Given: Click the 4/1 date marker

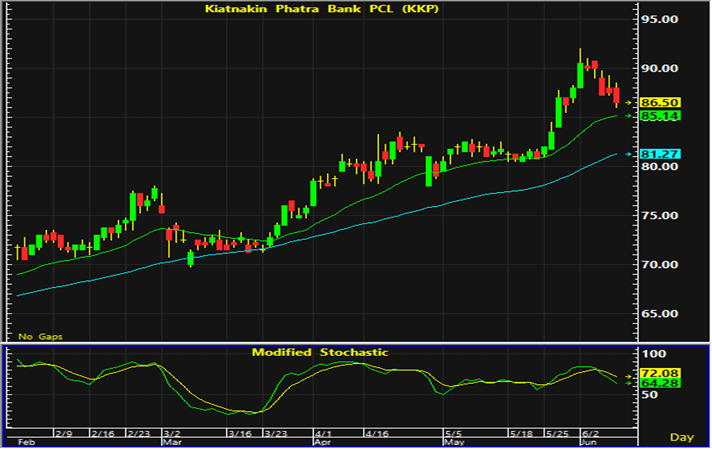Looking at the screenshot, I should click(323, 434).
